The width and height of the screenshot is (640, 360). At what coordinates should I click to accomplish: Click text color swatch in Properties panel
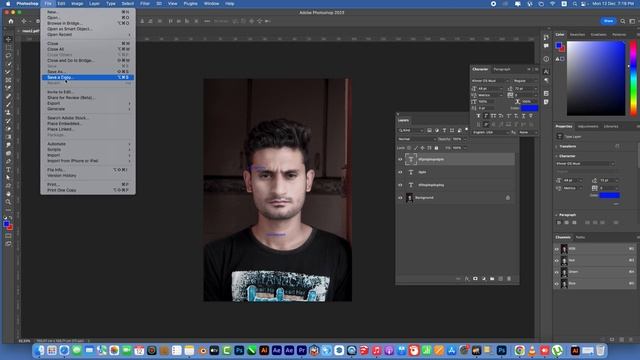click(609, 196)
